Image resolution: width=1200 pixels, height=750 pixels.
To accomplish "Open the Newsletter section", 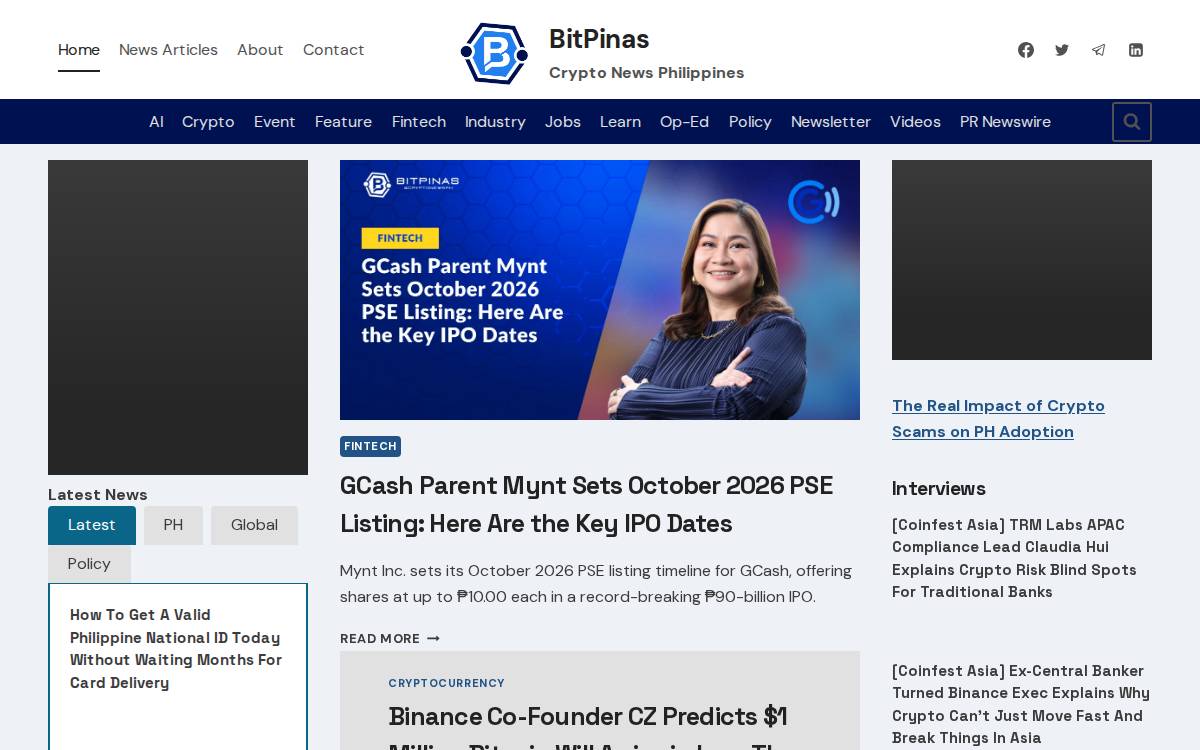I will pyautogui.click(x=831, y=122).
